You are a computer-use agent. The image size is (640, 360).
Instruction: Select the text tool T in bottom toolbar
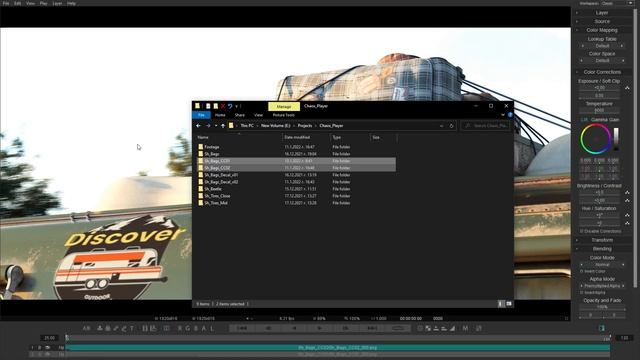[x=132, y=328]
